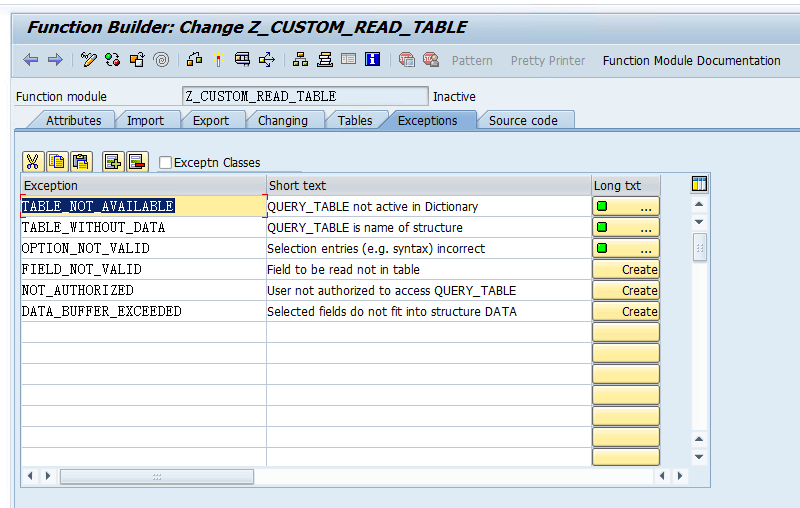Go to the Changing tab

pyautogui.click(x=283, y=120)
